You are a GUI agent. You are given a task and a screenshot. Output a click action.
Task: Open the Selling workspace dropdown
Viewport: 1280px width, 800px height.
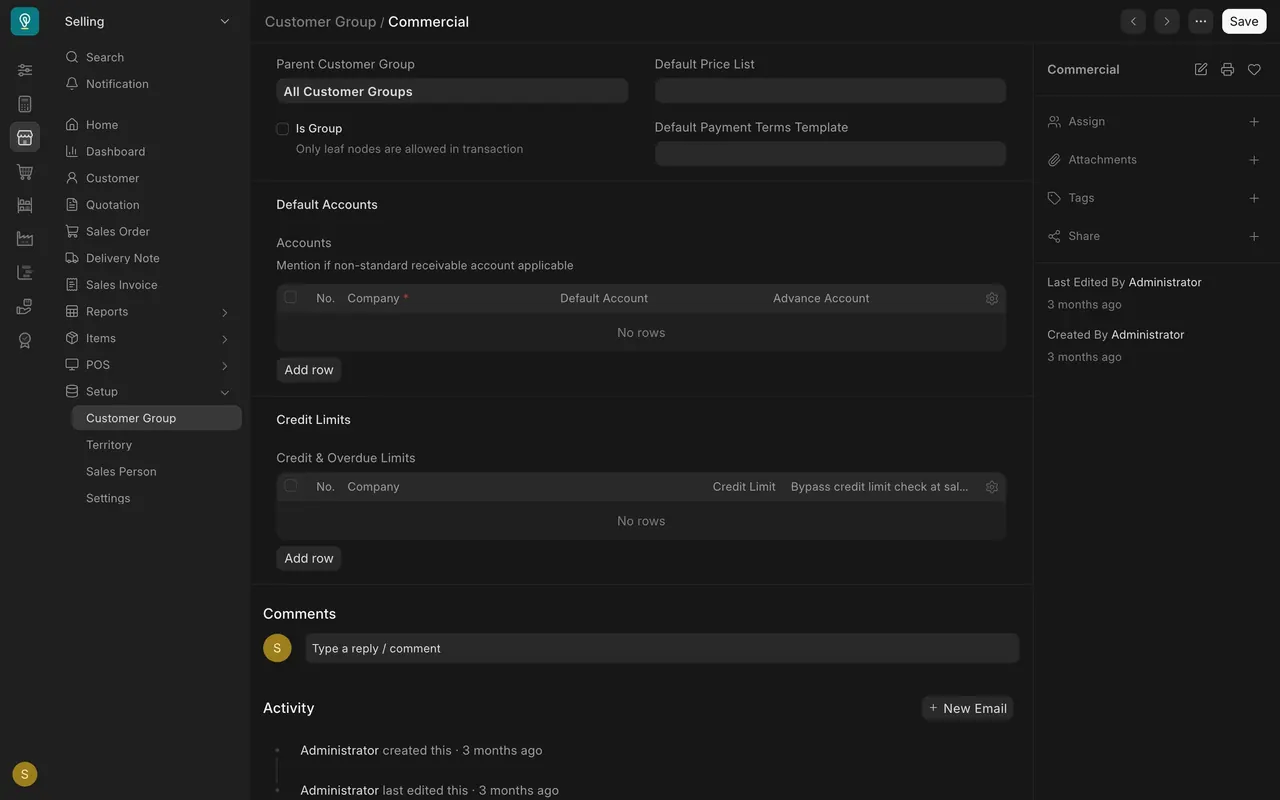pos(147,21)
